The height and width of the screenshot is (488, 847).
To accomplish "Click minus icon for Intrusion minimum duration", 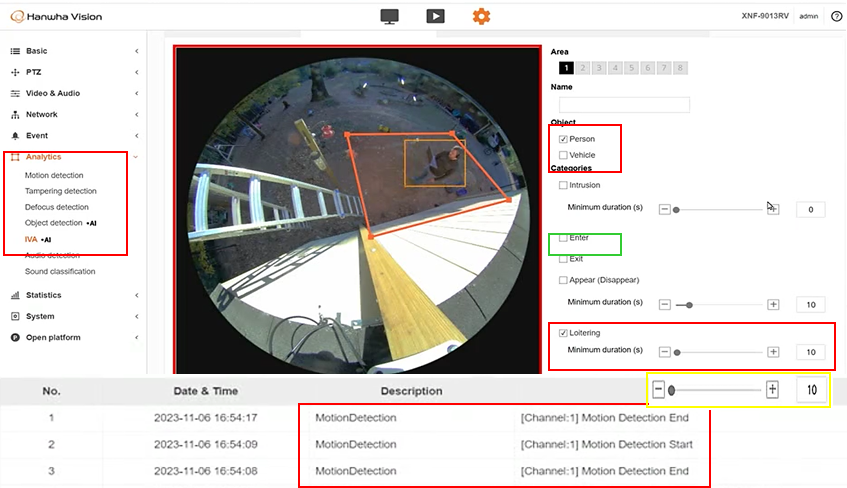I will (664, 209).
